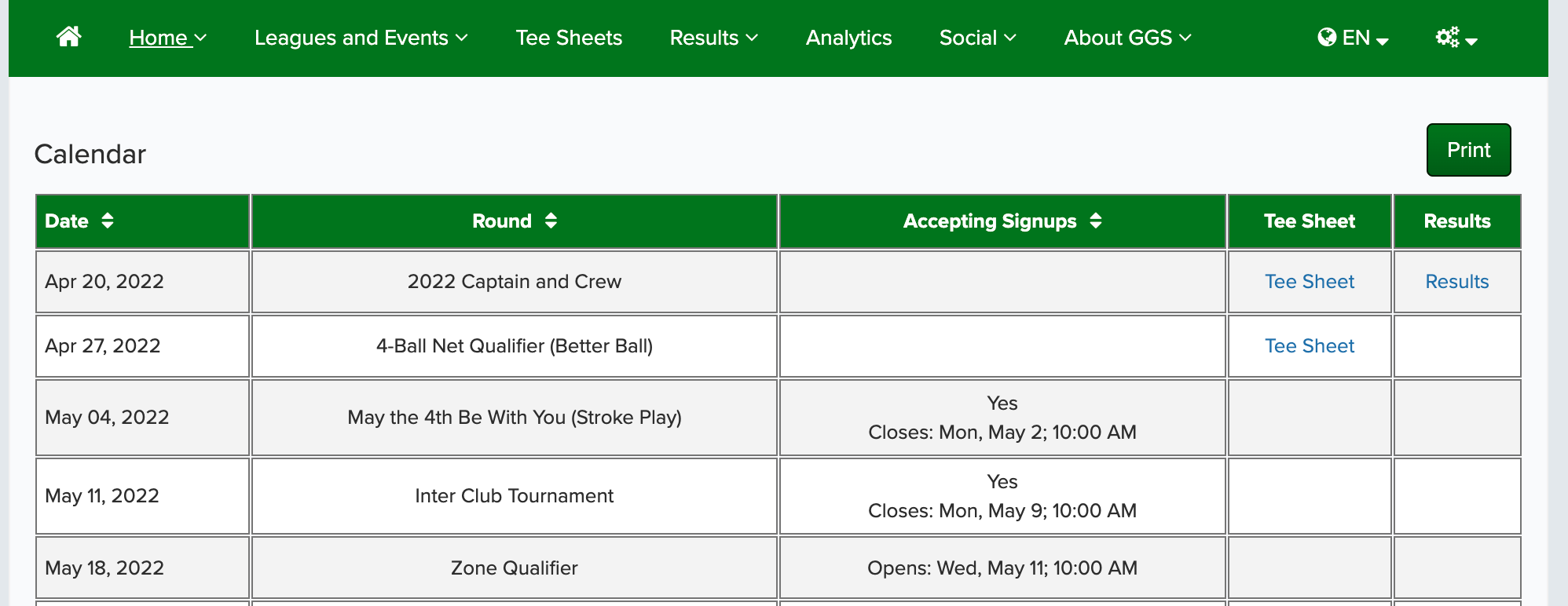
Task: Expand the Home dropdown menu
Action: [167, 38]
